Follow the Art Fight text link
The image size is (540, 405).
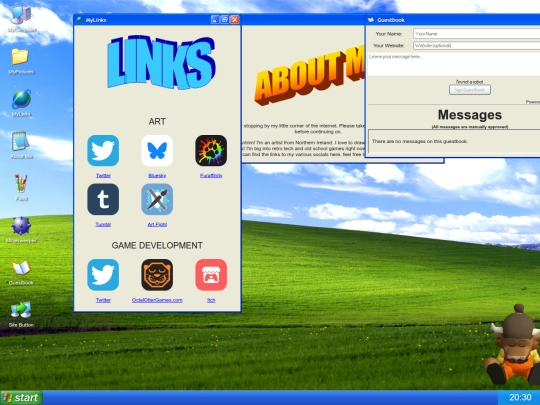click(x=157, y=225)
